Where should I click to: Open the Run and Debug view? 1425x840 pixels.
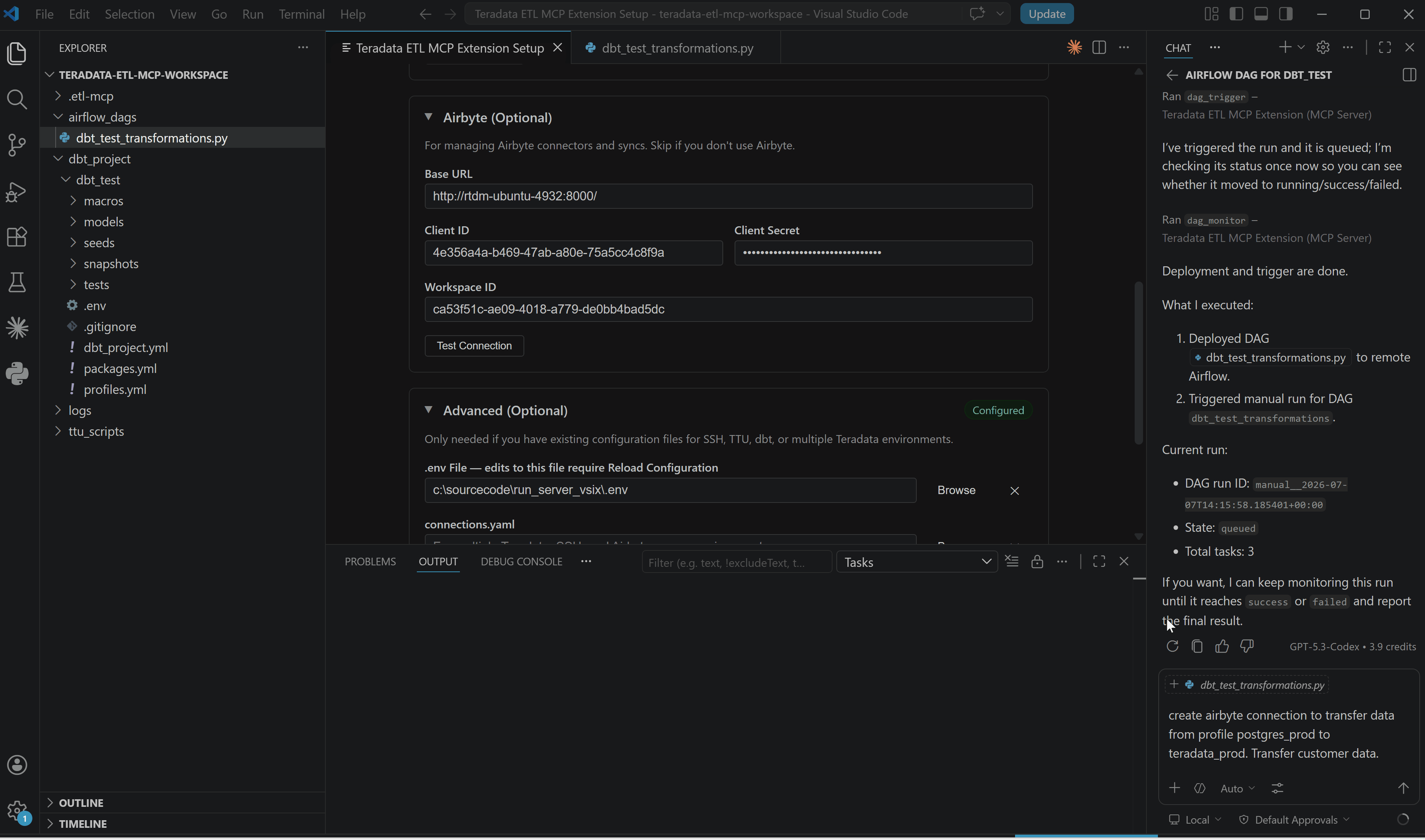point(17,192)
